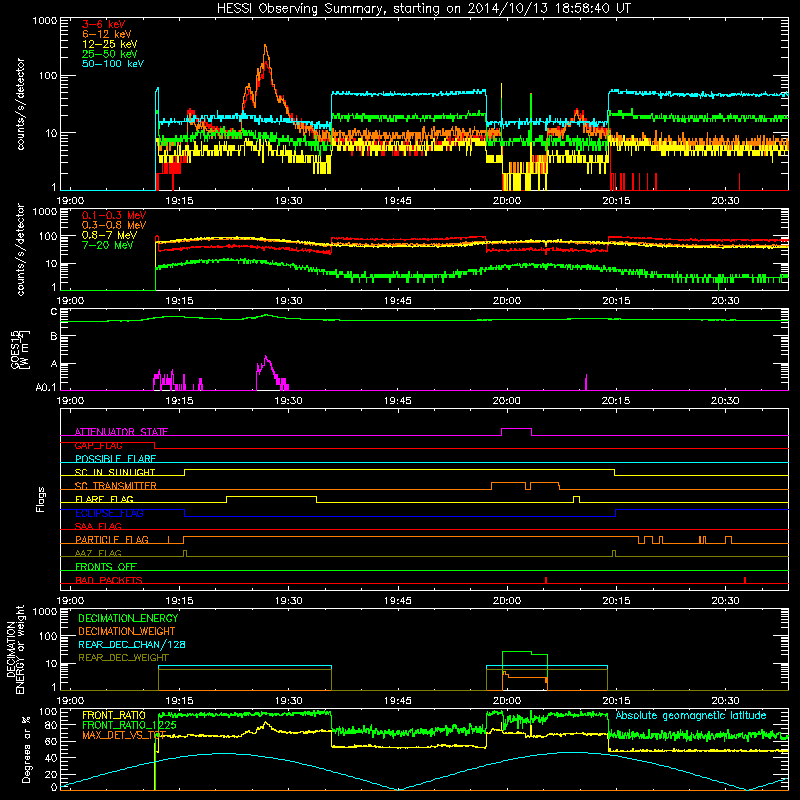Select the GAP_FLAG label
This screenshot has height=800, width=800.
(98, 445)
